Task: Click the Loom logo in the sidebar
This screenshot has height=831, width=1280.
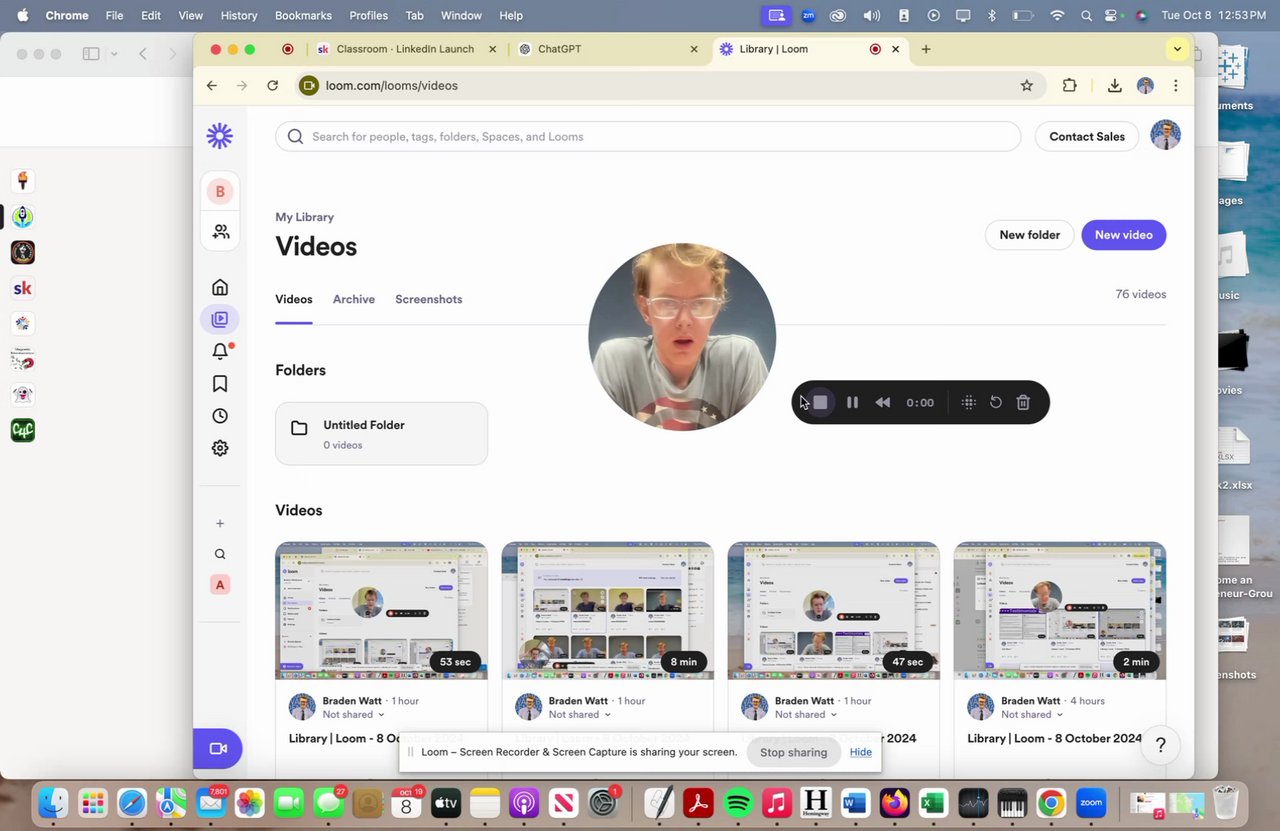Action: pyautogui.click(x=220, y=136)
